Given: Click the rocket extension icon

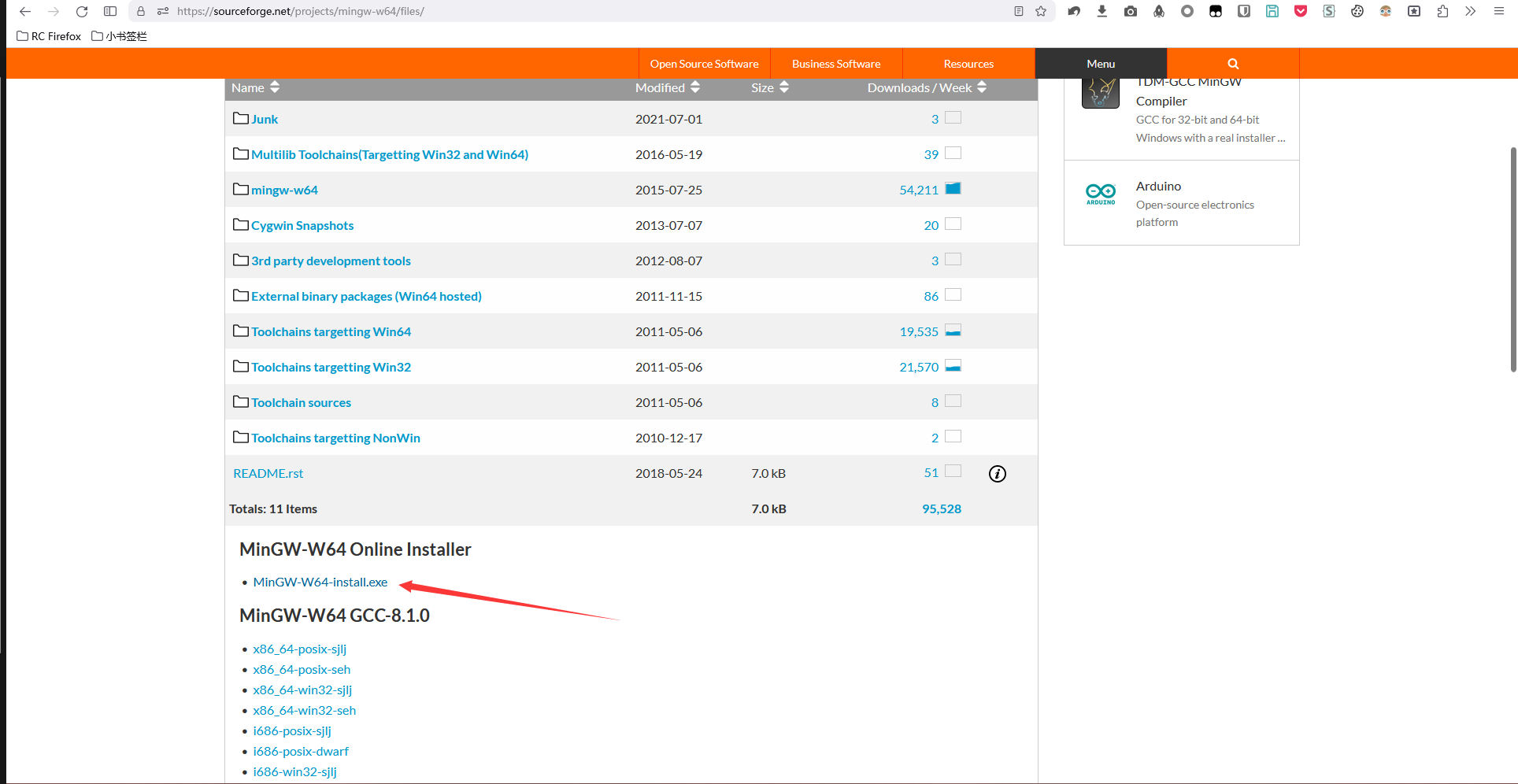Looking at the screenshot, I should click(x=1159, y=11).
